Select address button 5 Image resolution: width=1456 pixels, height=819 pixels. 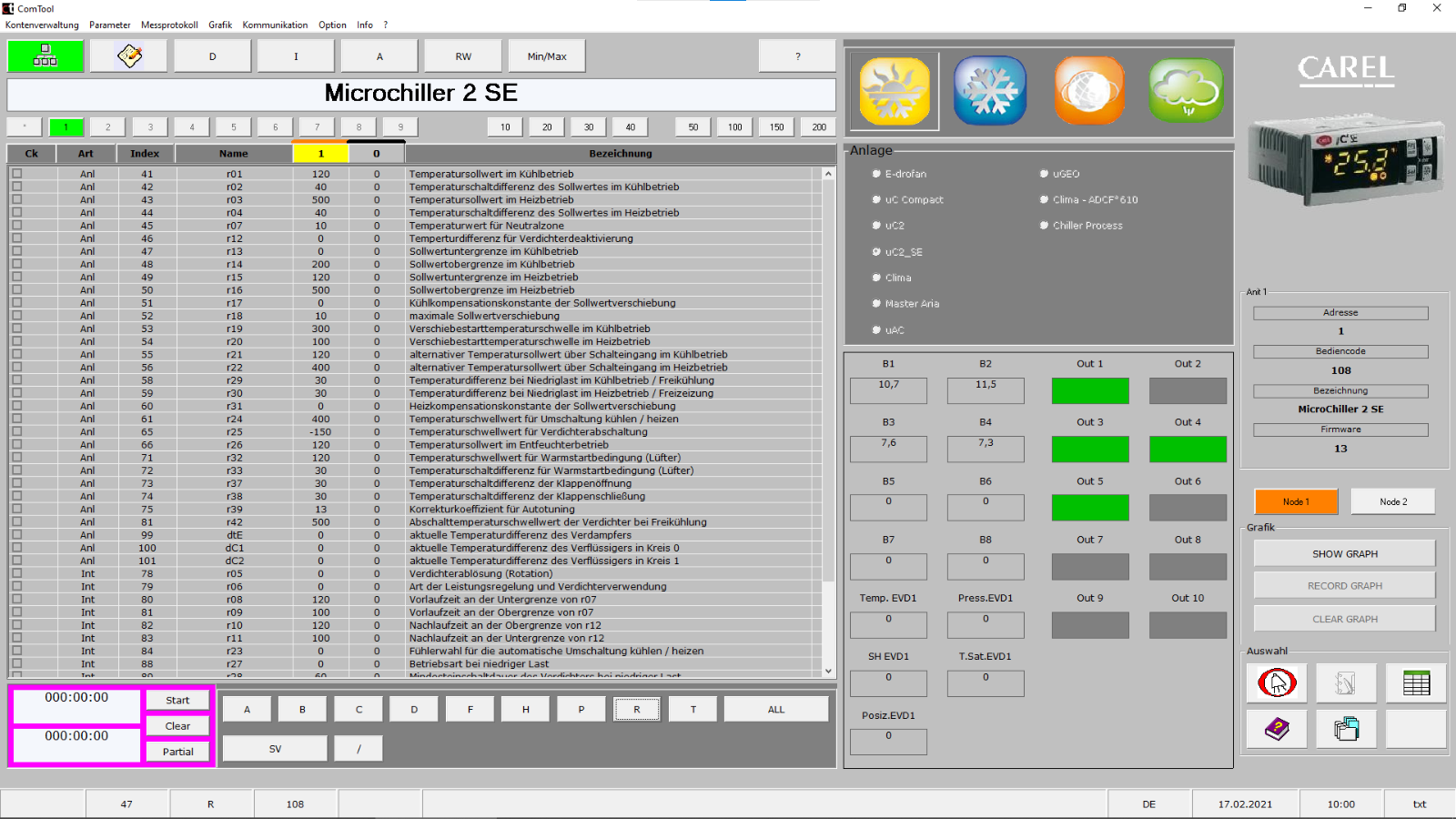[234, 127]
